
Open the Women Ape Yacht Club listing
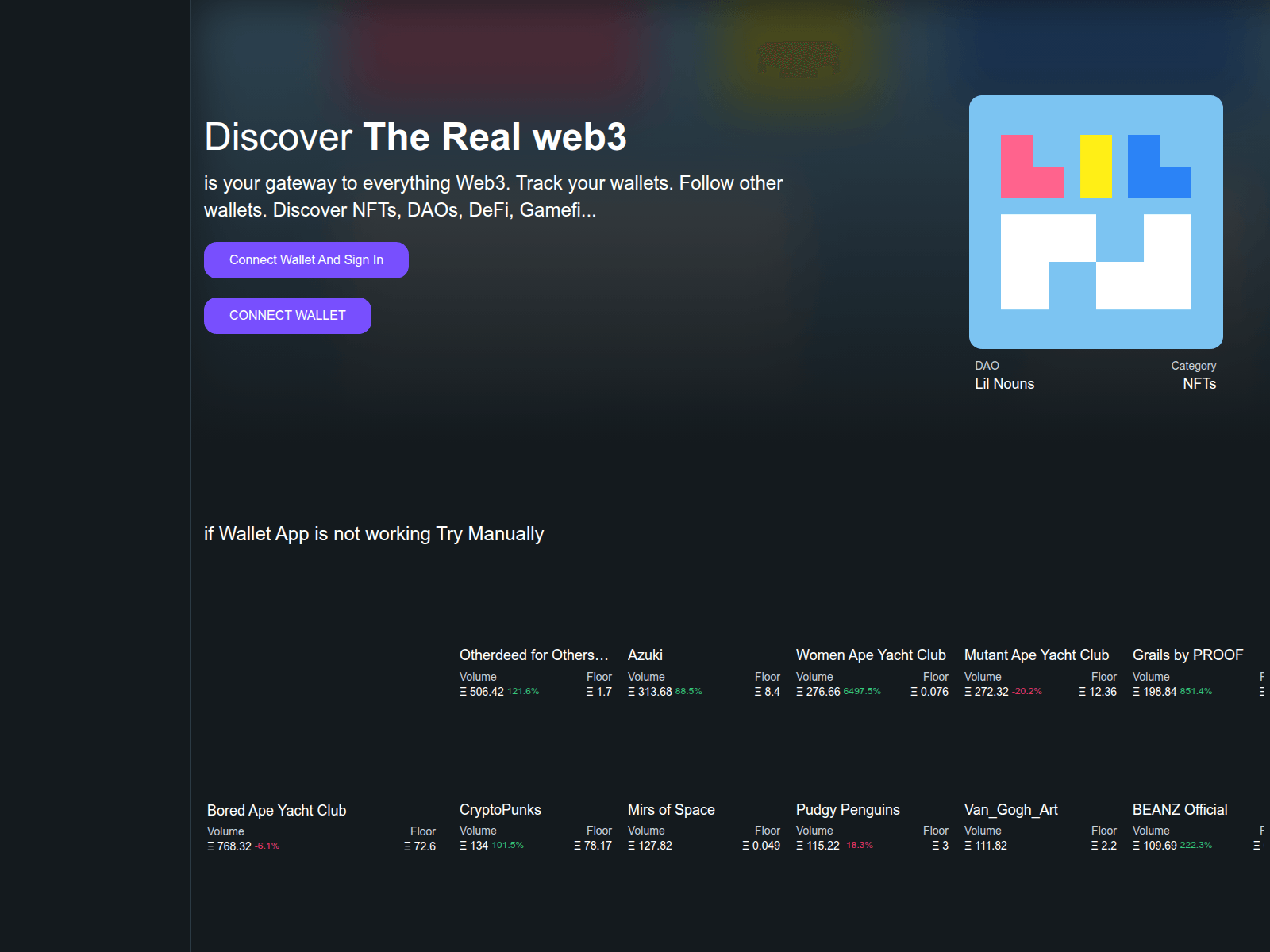tap(871, 654)
